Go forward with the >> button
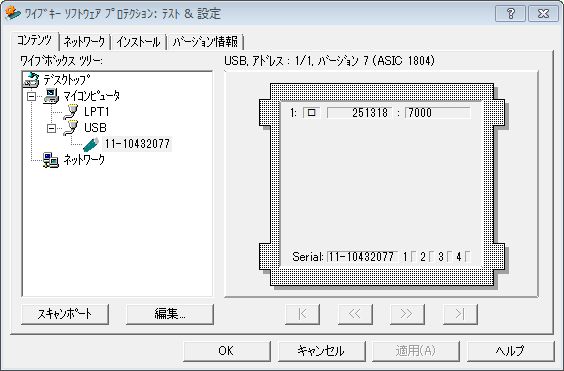 (407, 314)
